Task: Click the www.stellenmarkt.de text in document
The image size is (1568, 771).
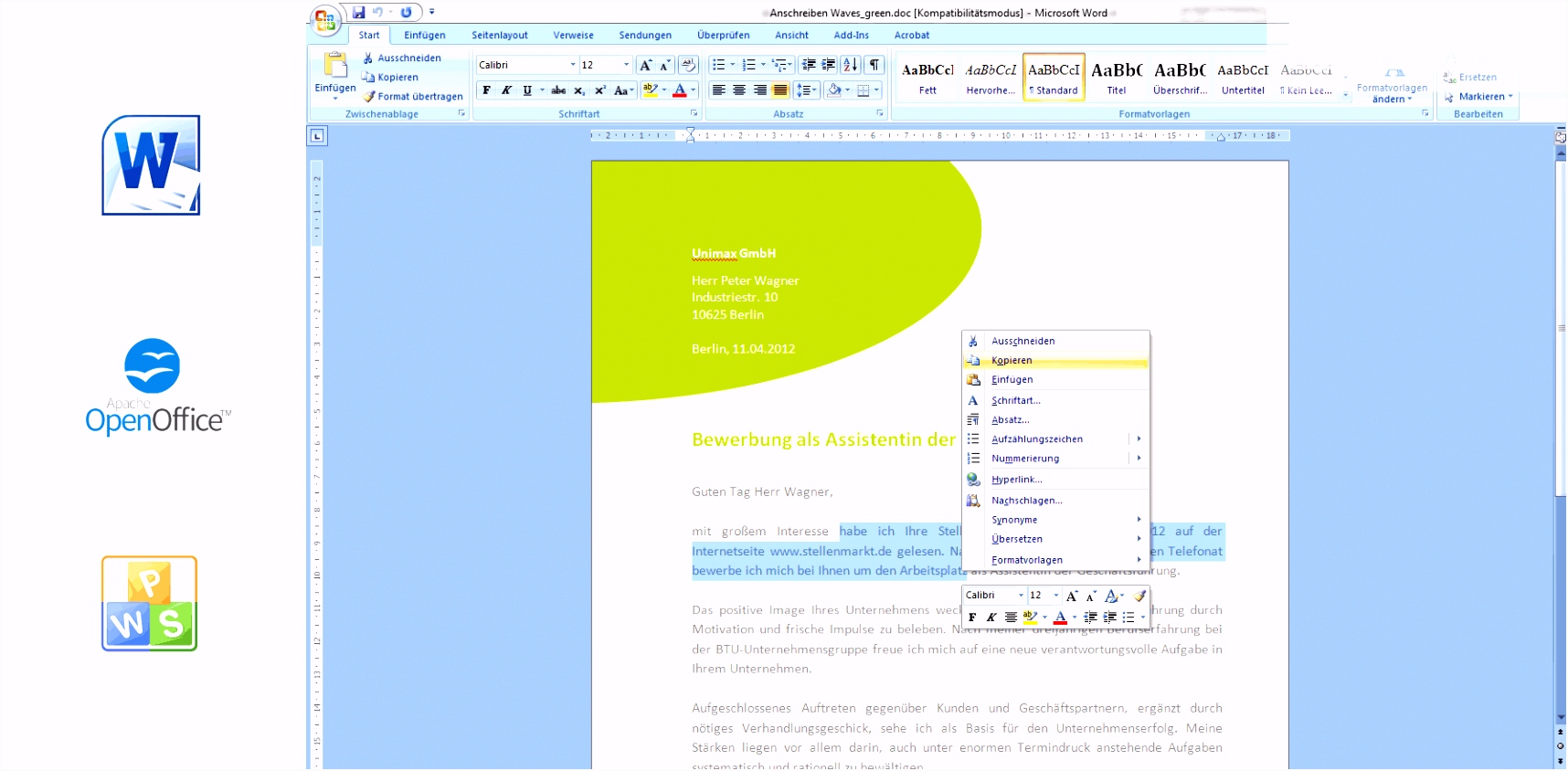Action: point(831,551)
